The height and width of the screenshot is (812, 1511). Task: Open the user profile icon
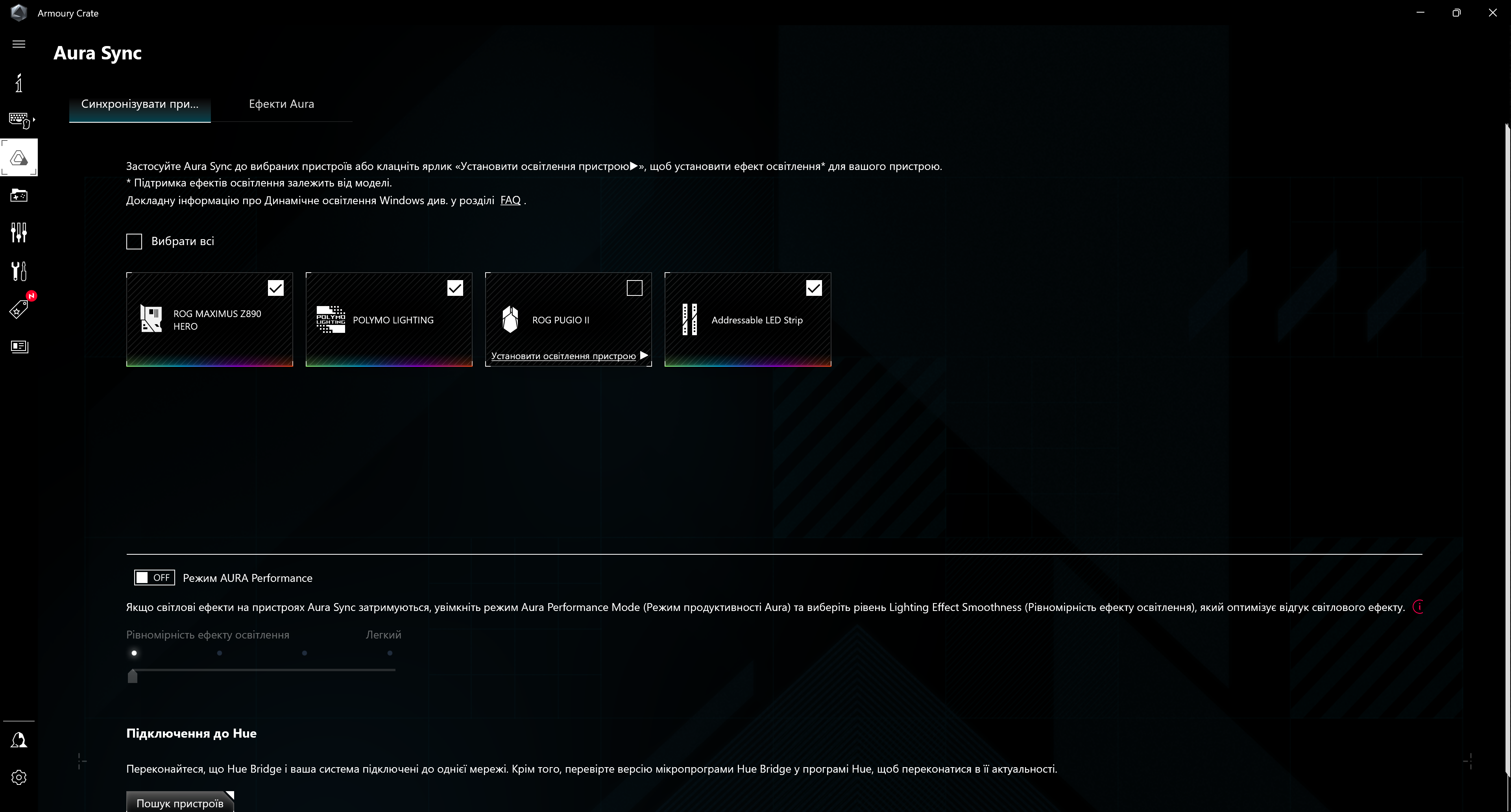pyautogui.click(x=19, y=740)
